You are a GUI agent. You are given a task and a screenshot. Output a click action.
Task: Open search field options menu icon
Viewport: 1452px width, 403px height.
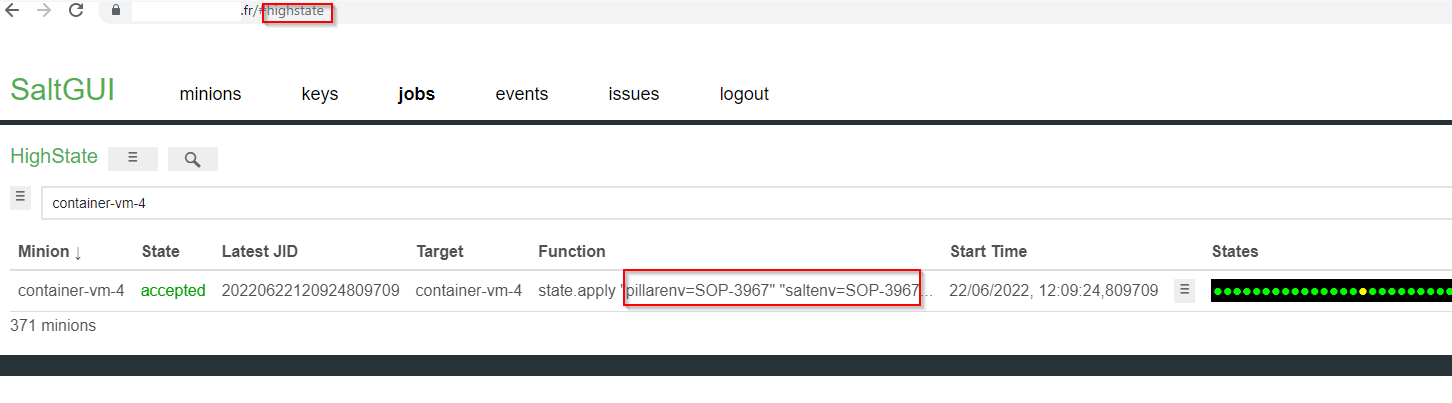[20, 197]
